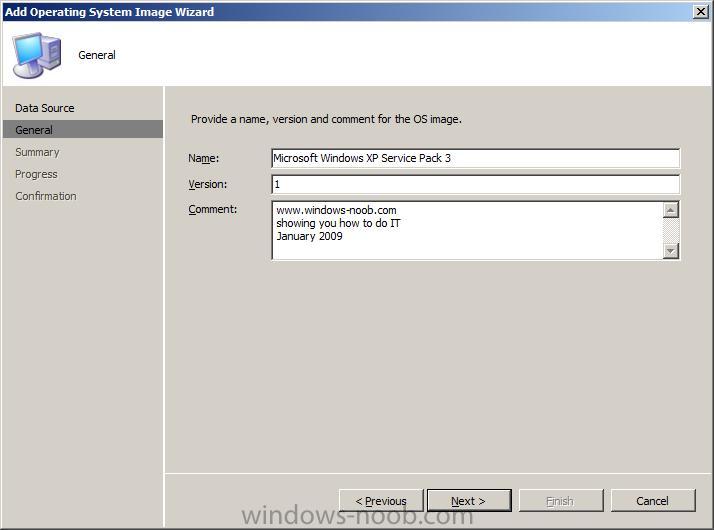Screen dimensions: 714x530
Task: Click into the Version input field
Action: pos(475,184)
